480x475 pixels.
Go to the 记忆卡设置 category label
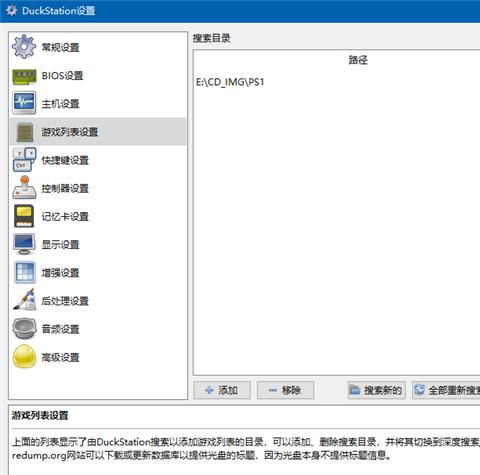[x=65, y=216]
